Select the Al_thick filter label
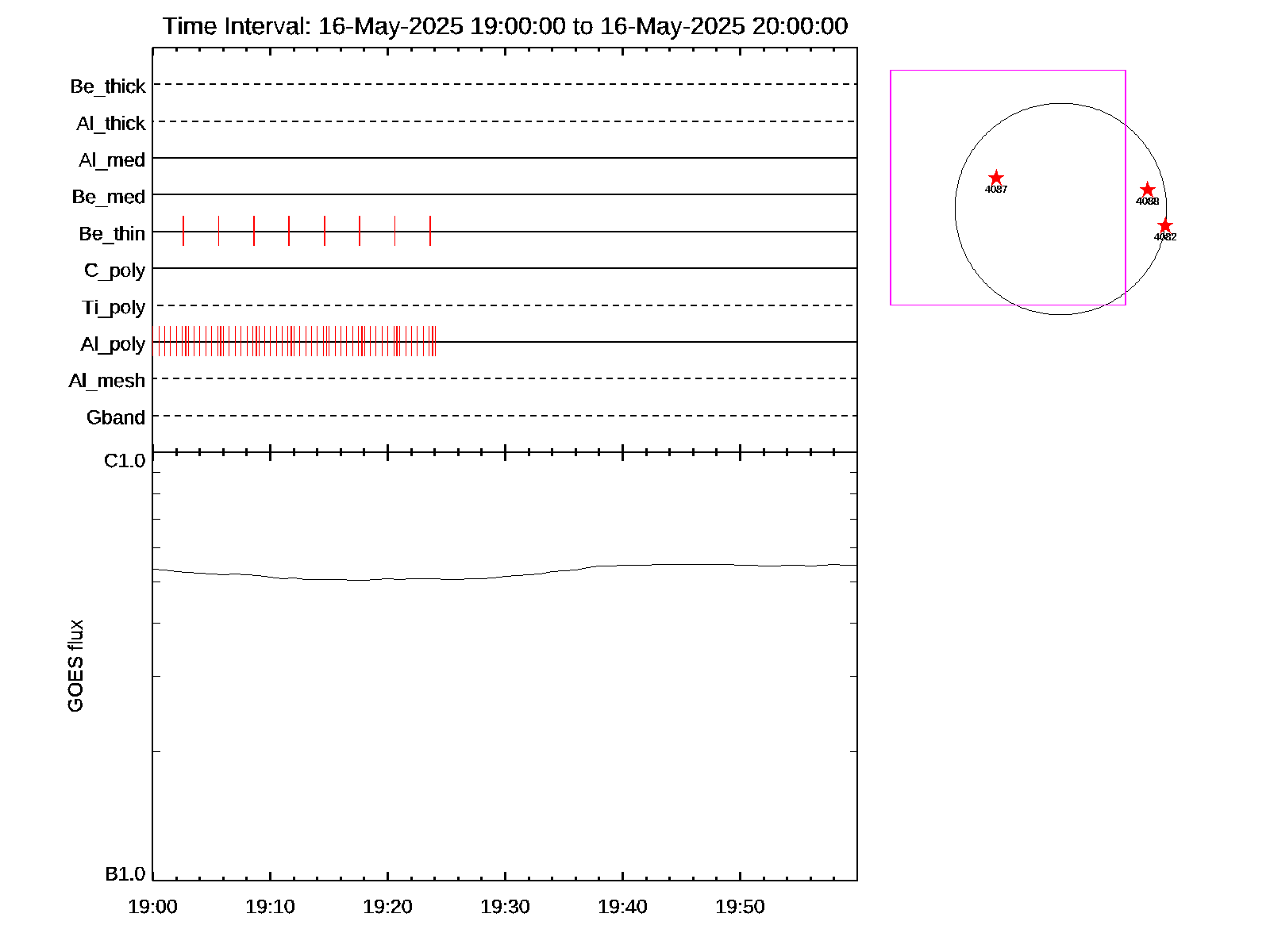 [111, 124]
